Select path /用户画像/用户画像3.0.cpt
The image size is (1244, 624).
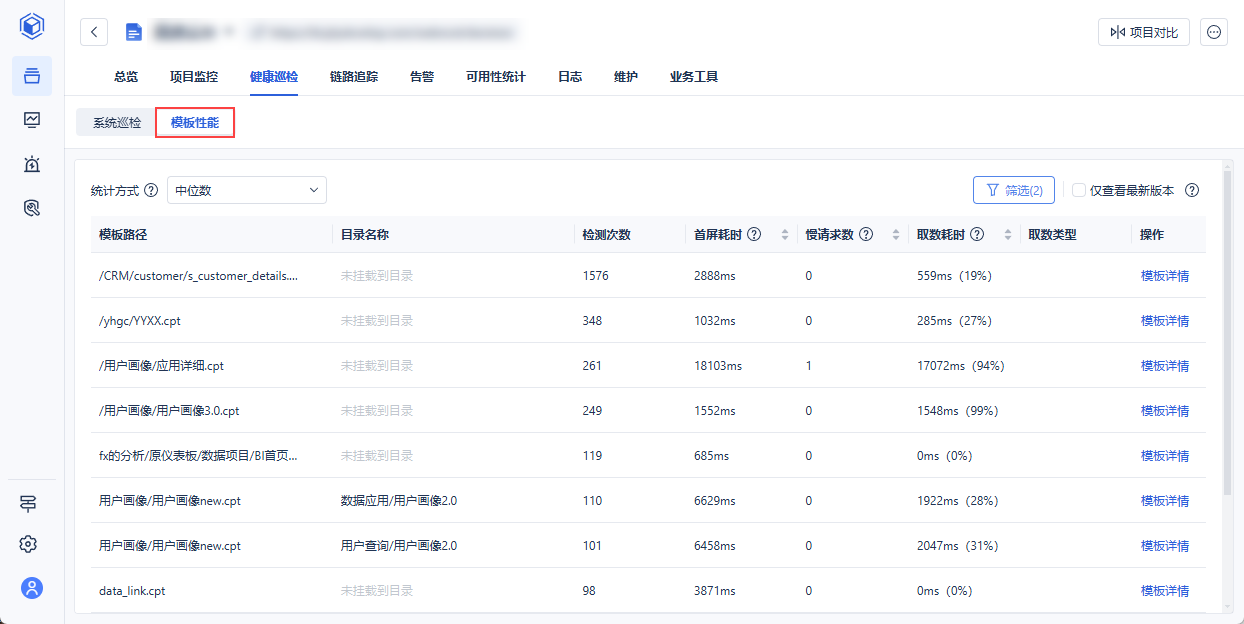170,411
